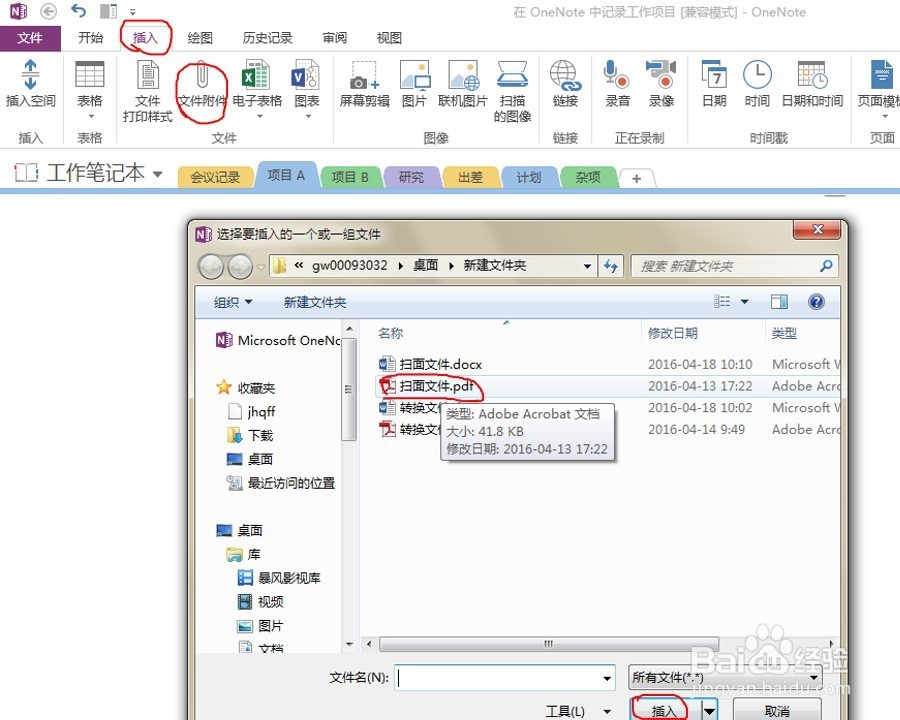The width and height of the screenshot is (900, 720).
Task: Click the 插入 button in dialog
Action: point(665,711)
